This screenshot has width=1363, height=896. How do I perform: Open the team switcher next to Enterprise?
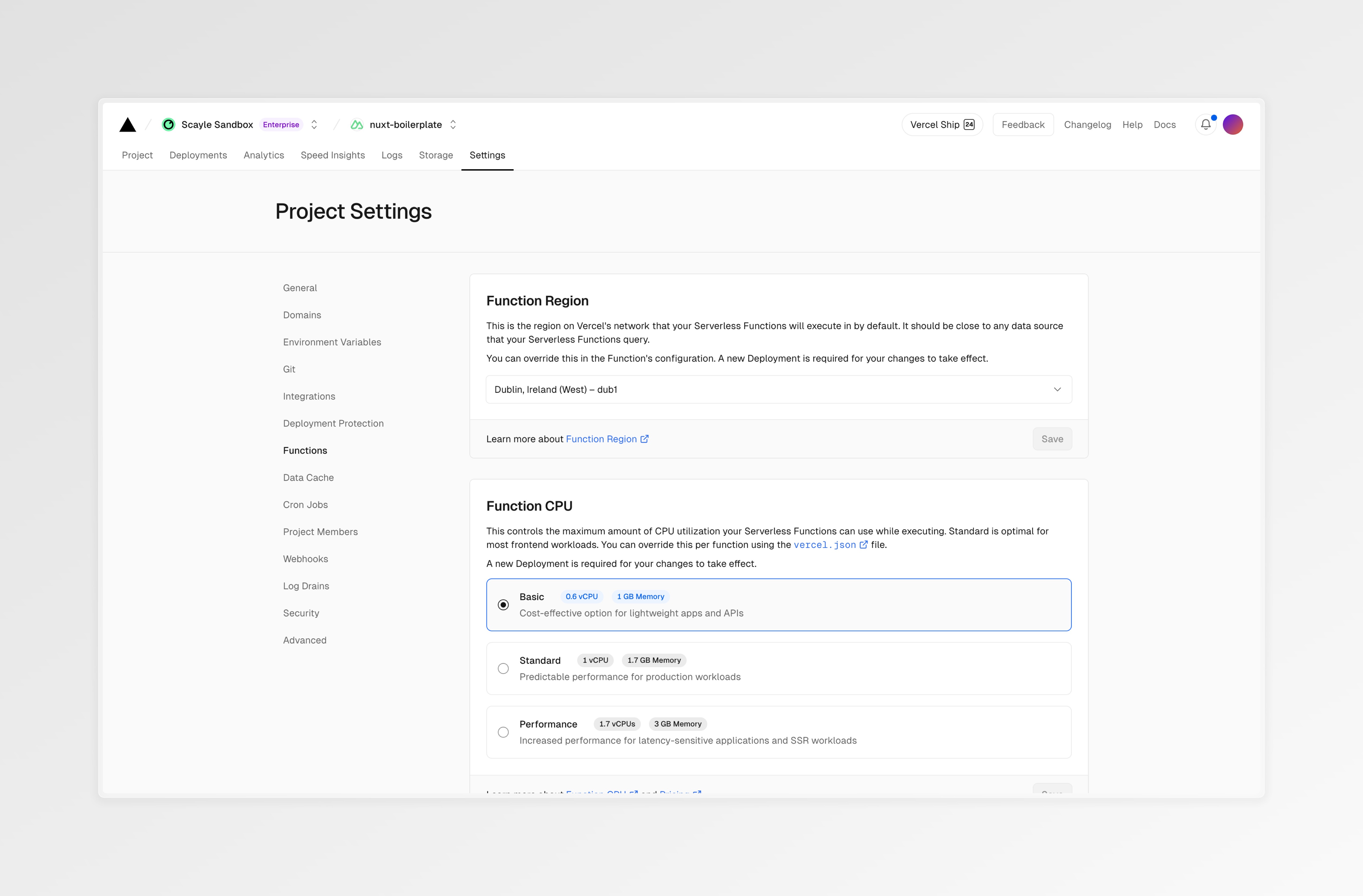[x=314, y=125]
